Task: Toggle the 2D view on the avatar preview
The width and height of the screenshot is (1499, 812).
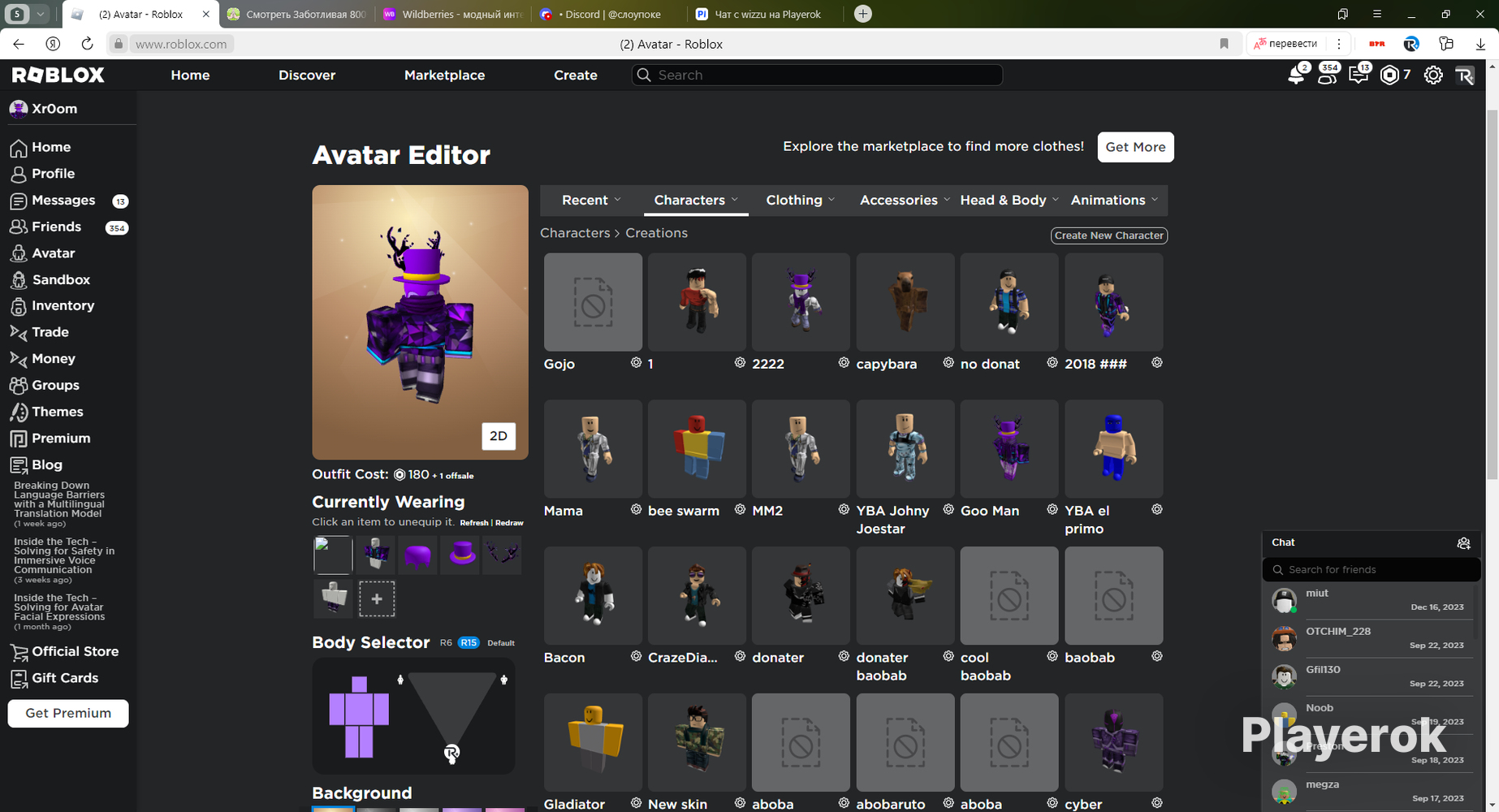Action: point(499,436)
